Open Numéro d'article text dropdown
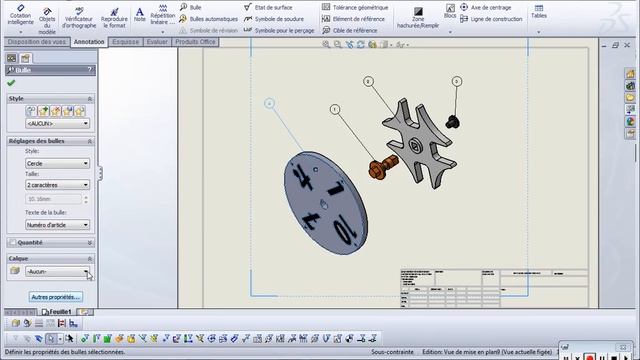The width and height of the screenshot is (640, 360). pyautogui.click(x=57, y=224)
